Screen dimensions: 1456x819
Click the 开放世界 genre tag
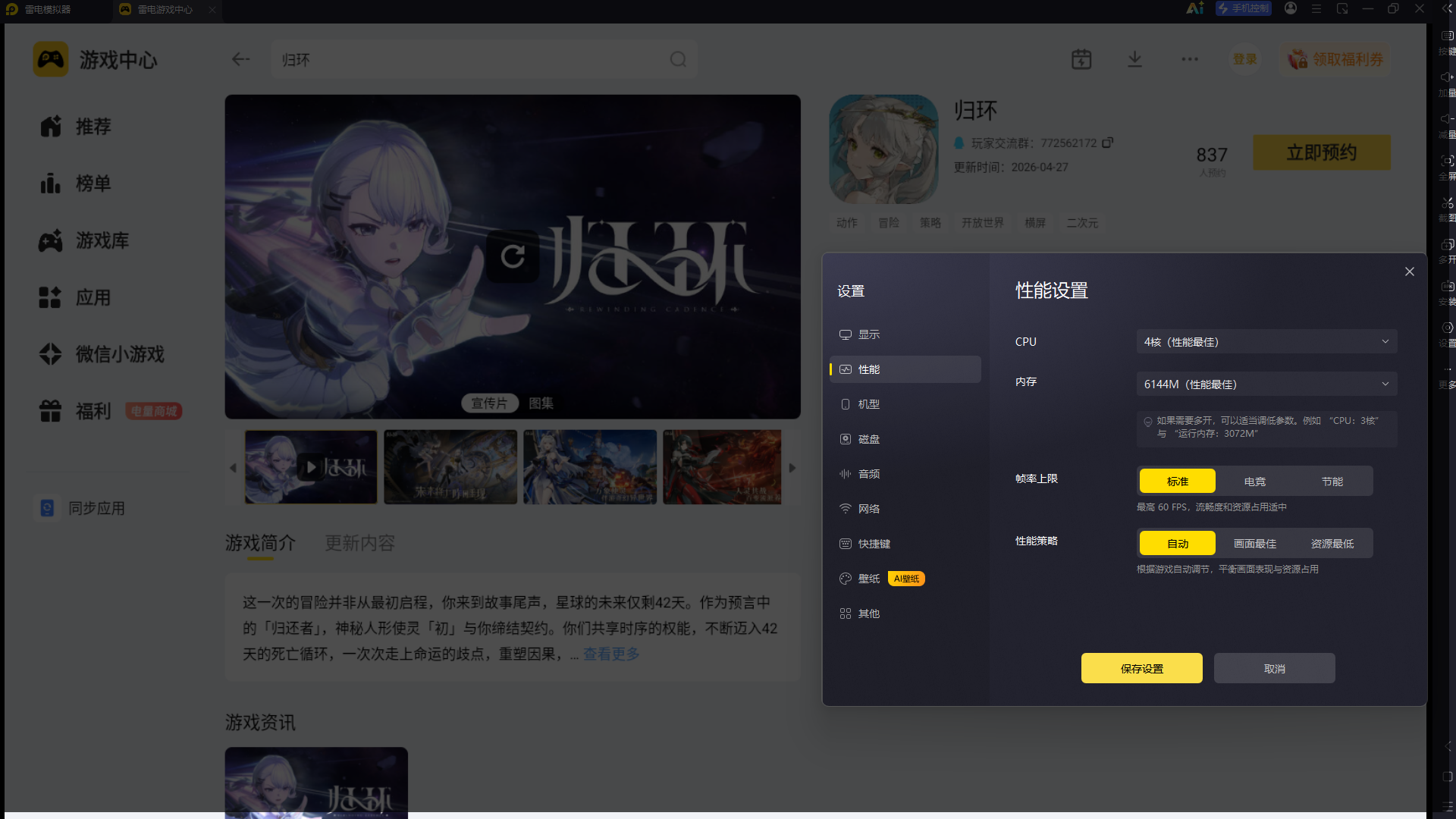click(x=983, y=223)
